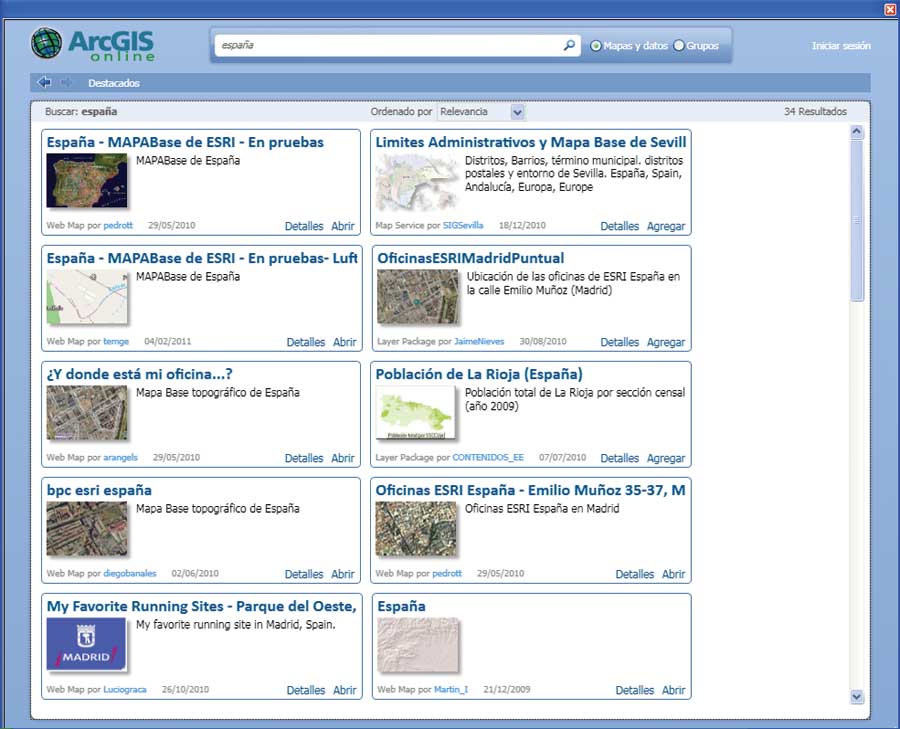The image size is (900, 729).
Task: Select the Mapas y datos radio button
Action: (x=596, y=45)
